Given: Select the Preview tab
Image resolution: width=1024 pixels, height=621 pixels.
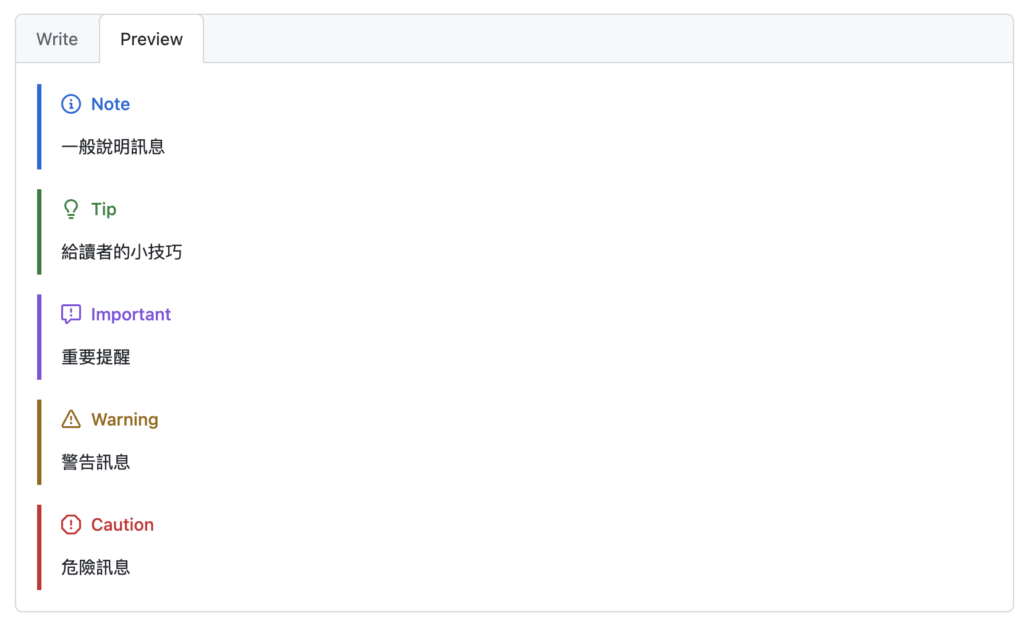Looking at the screenshot, I should [151, 39].
